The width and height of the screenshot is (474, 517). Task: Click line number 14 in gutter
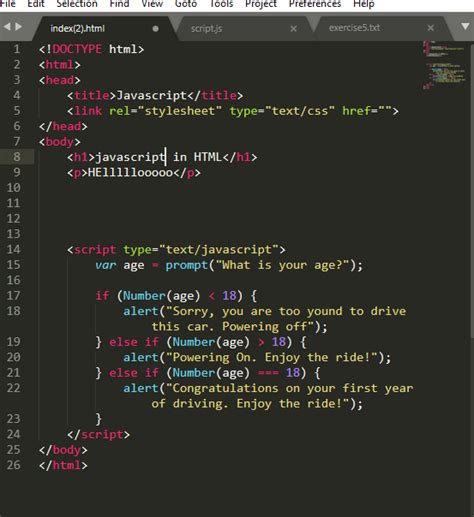click(x=13, y=249)
